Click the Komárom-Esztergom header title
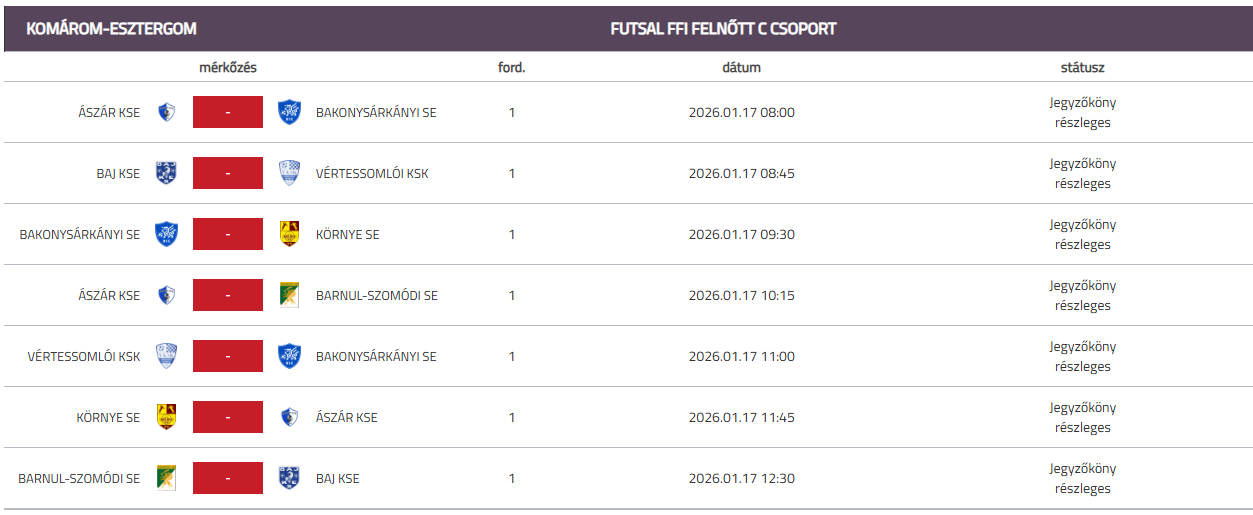The height and width of the screenshot is (515, 1253). [111, 29]
